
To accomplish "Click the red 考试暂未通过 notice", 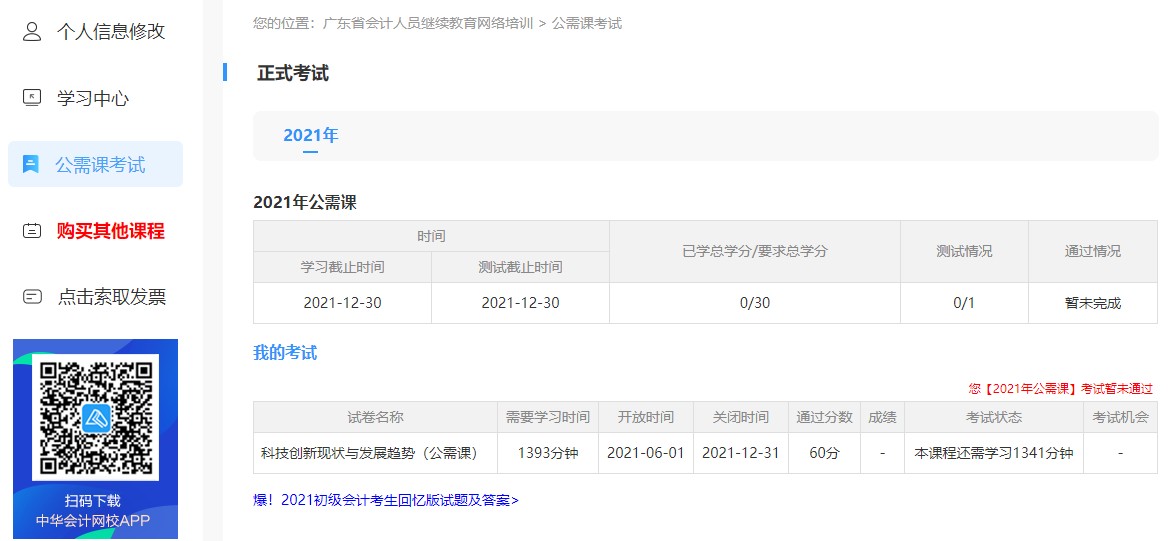I will (x=1060, y=389).
